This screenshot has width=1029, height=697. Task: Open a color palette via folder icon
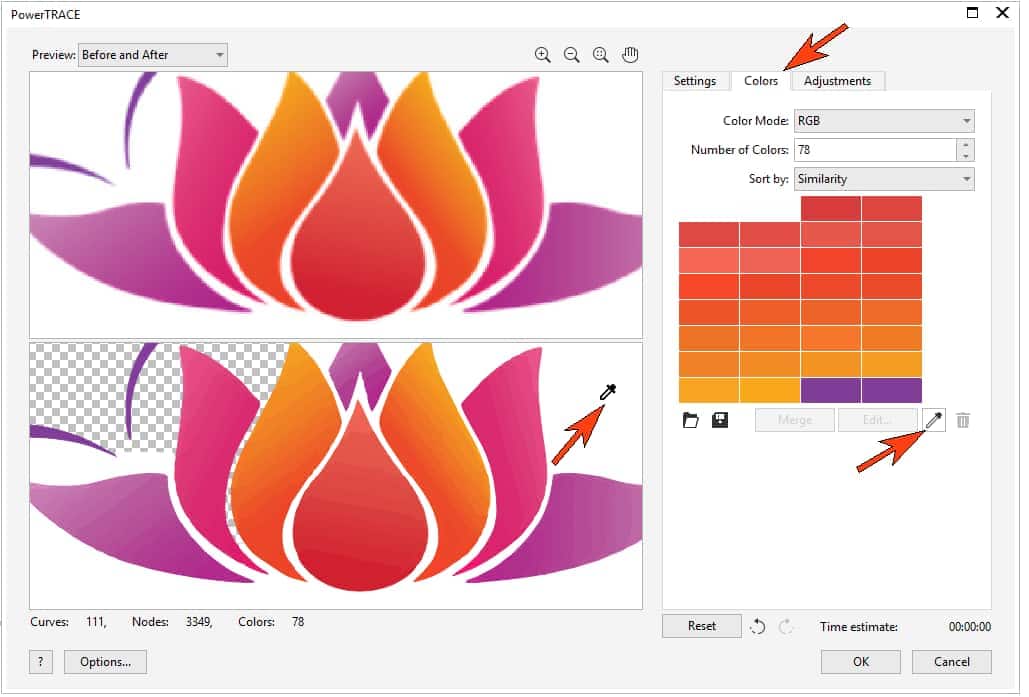[x=690, y=420]
